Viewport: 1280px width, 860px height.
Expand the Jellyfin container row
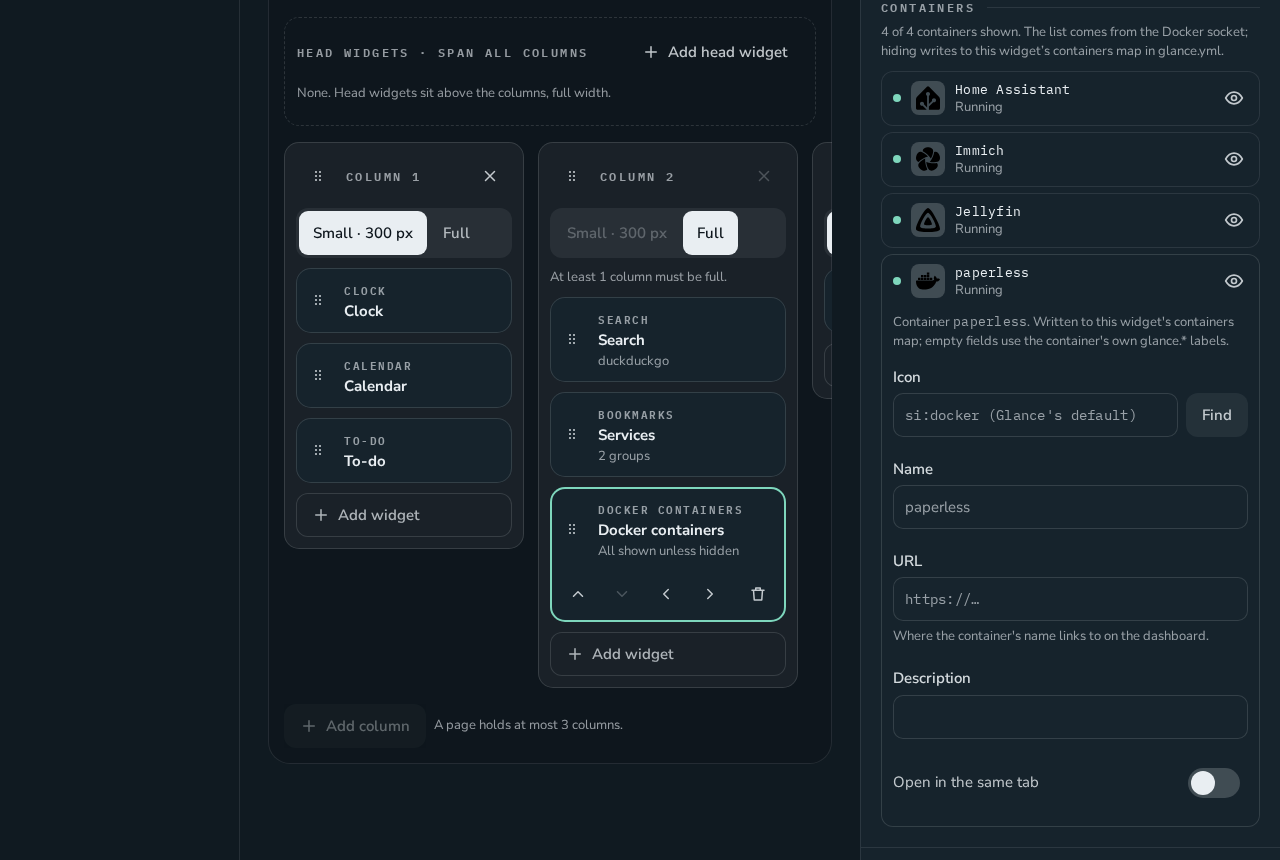click(x=1070, y=220)
